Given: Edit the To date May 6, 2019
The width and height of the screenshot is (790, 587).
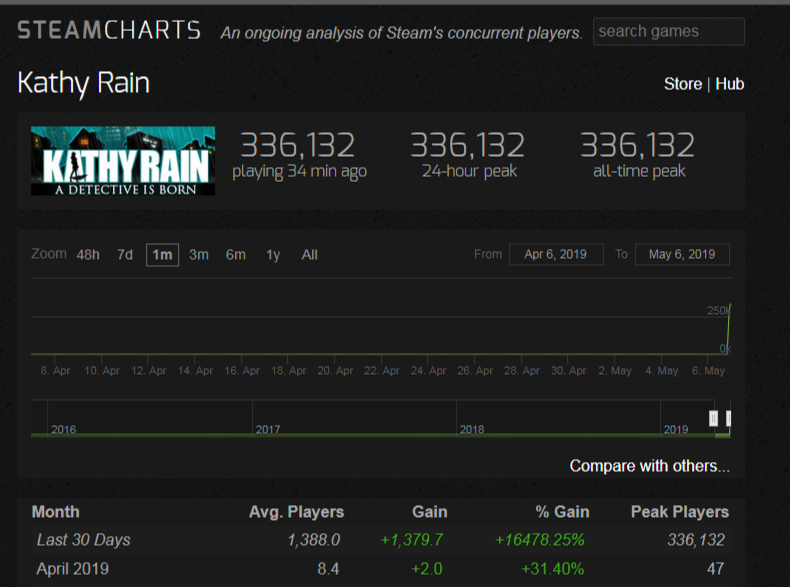Looking at the screenshot, I should coord(682,254).
